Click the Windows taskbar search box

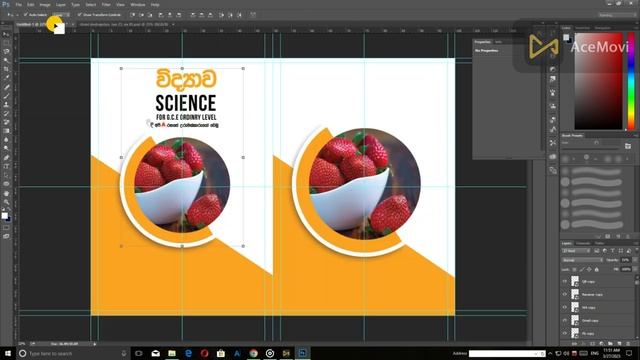pyautogui.click(x=73, y=353)
